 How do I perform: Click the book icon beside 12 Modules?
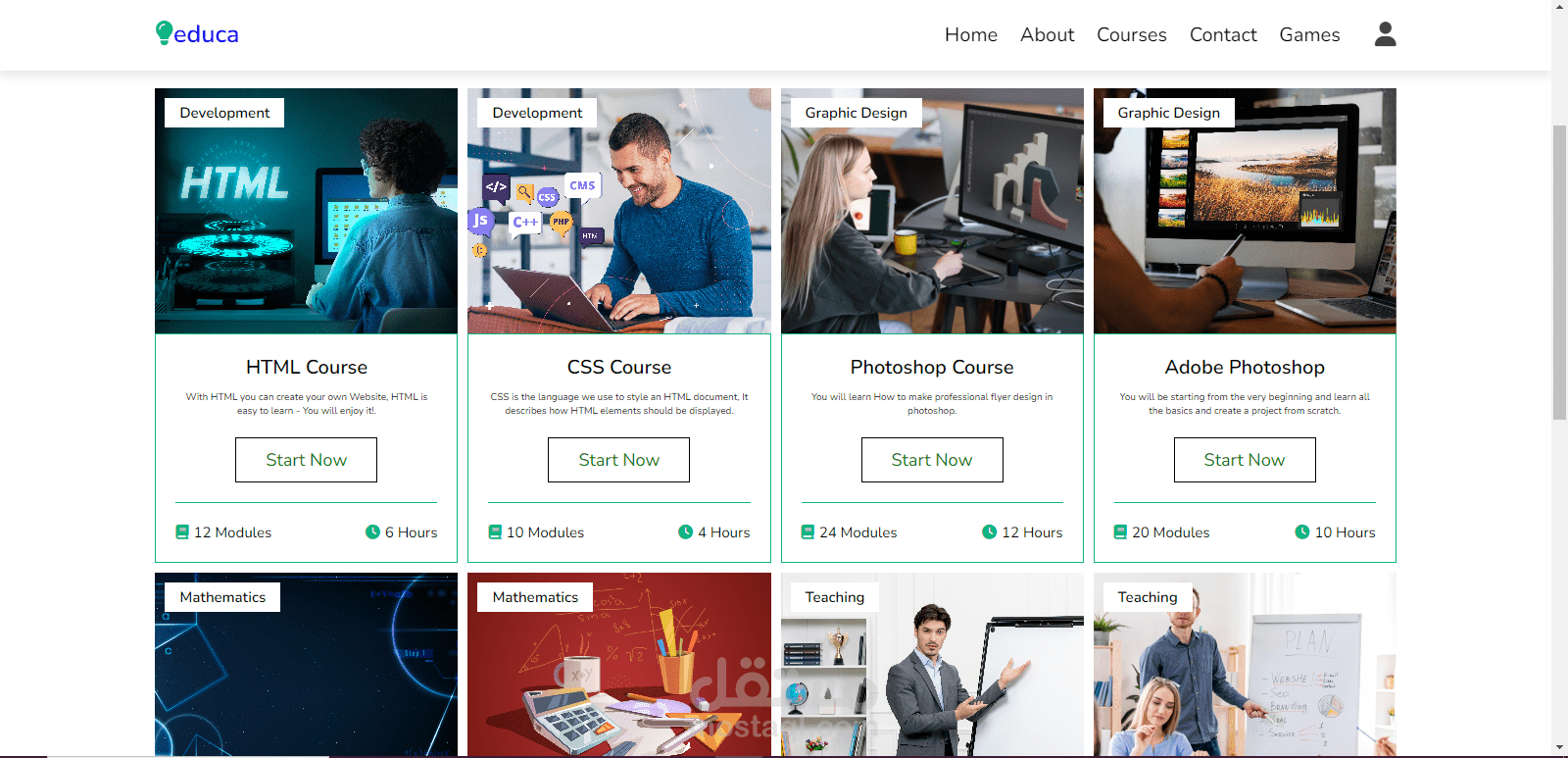tap(182, 532)
